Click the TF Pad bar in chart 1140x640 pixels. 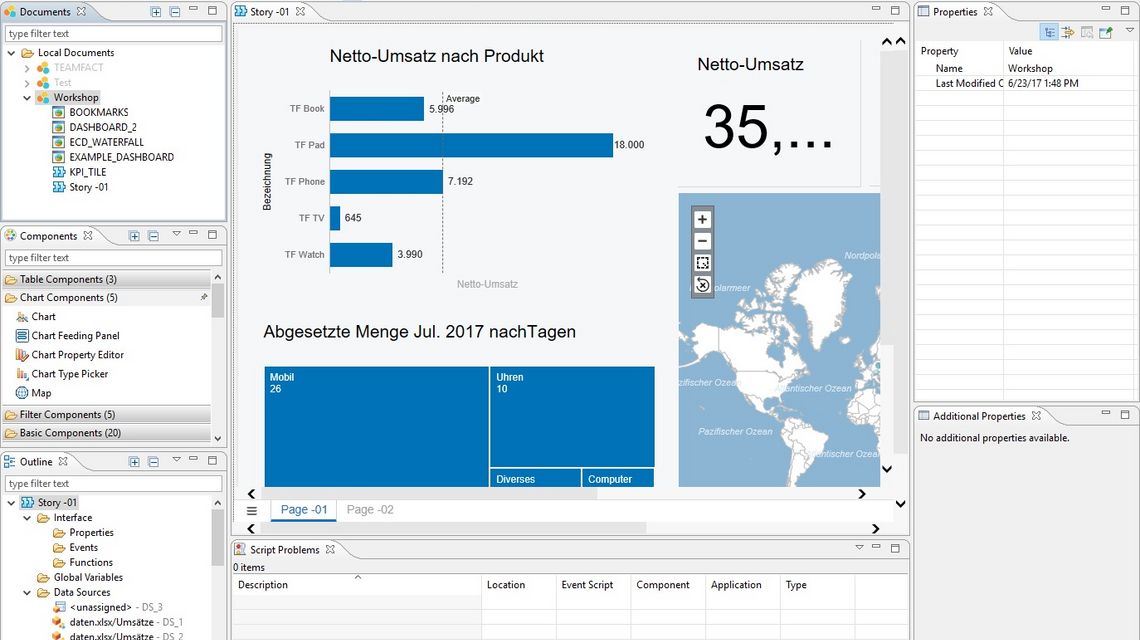click(x=471, y=145)
